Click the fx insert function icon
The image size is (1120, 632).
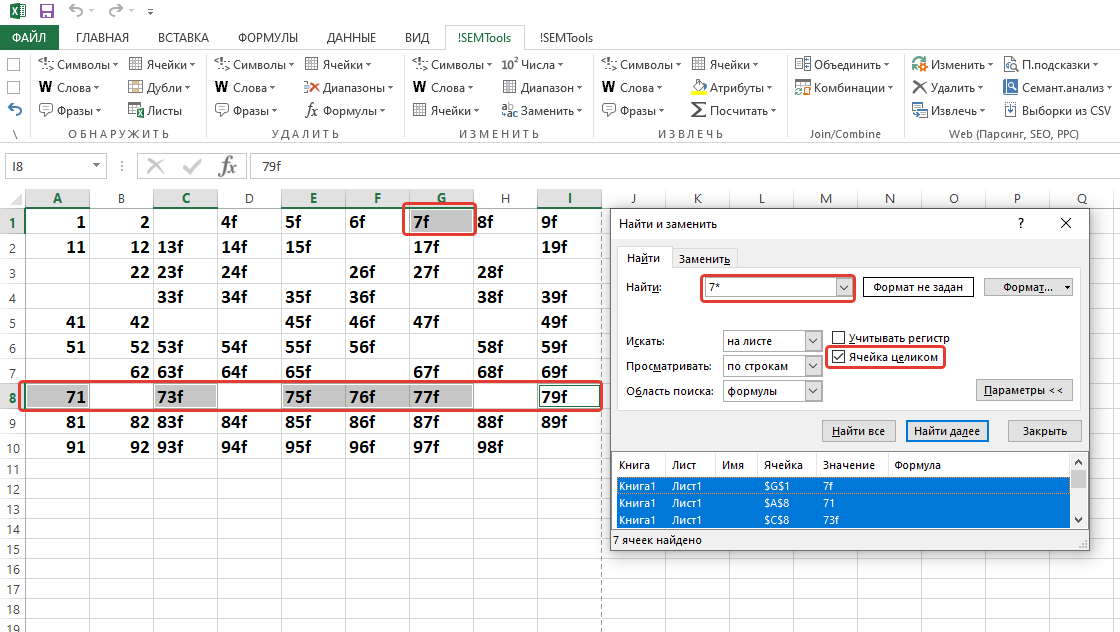coord(227,166)
